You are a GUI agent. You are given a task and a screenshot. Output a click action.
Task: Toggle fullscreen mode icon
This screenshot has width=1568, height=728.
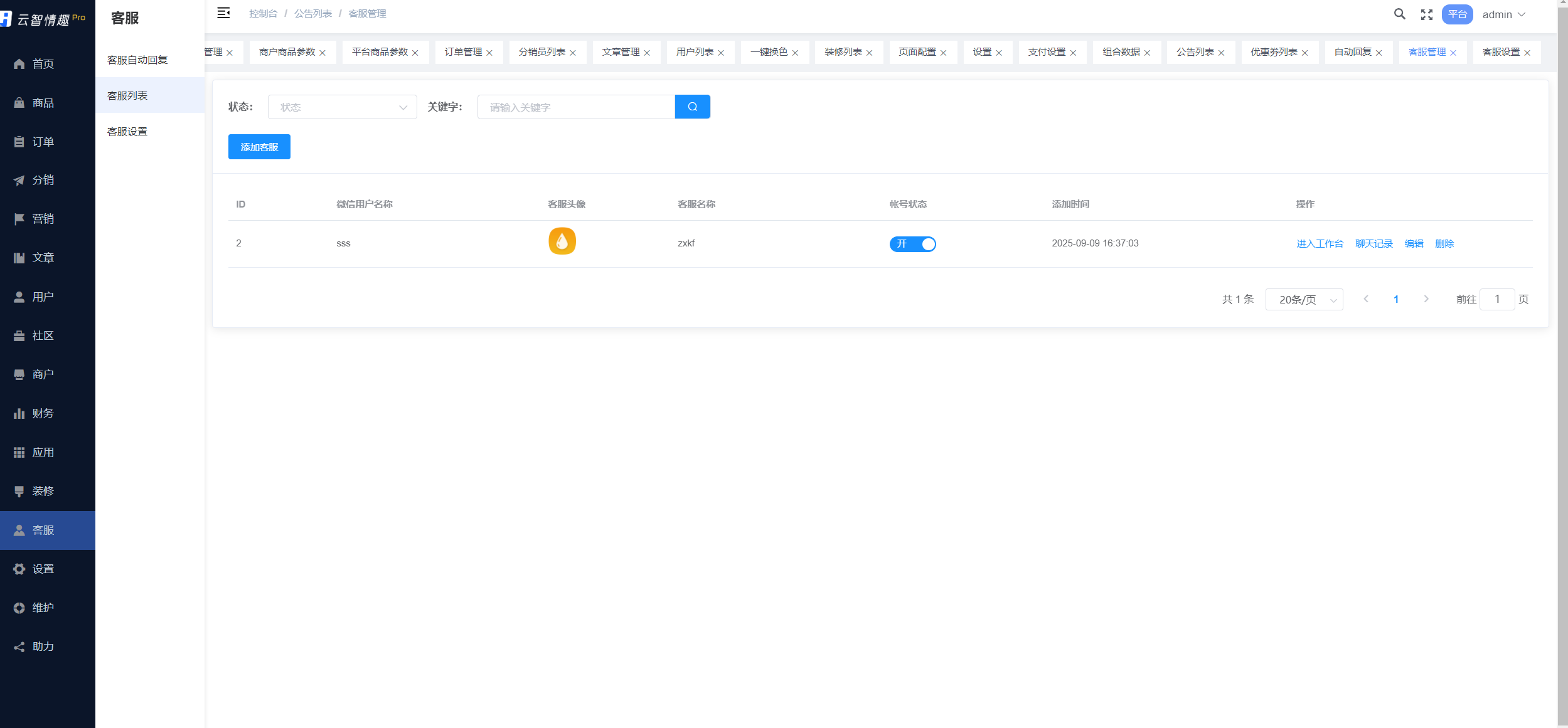click(x=1426, y=14)
